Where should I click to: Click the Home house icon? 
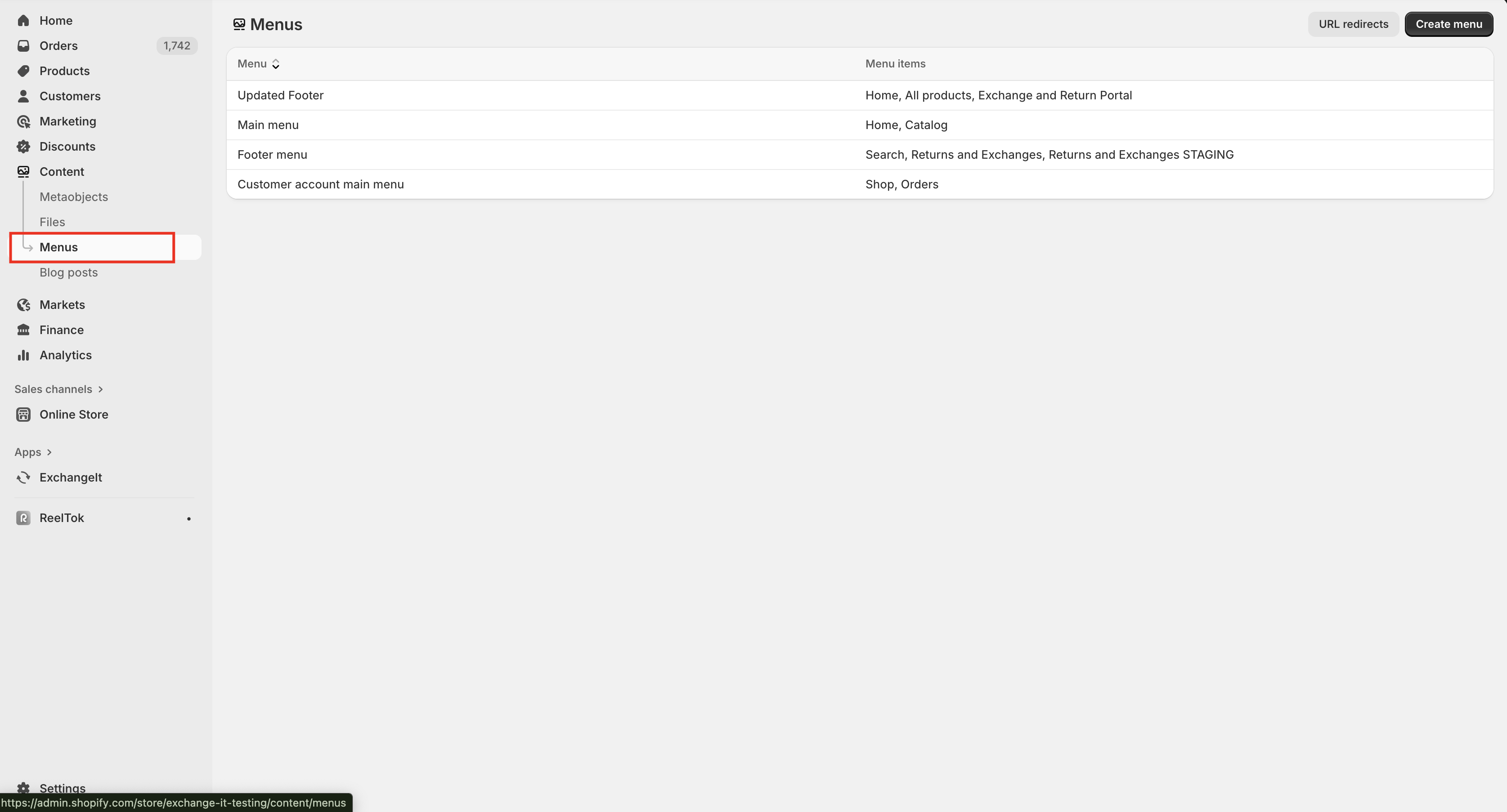(23, 21)
